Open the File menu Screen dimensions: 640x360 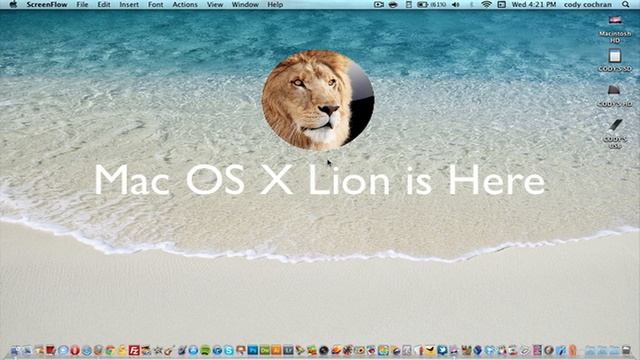pos(82,4)
